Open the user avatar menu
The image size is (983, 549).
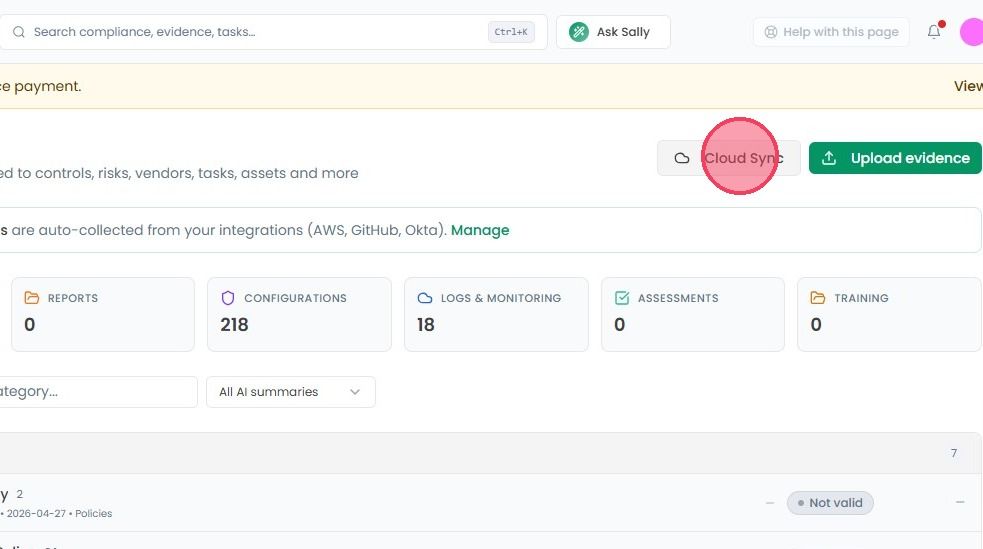(x=972, y=32)
